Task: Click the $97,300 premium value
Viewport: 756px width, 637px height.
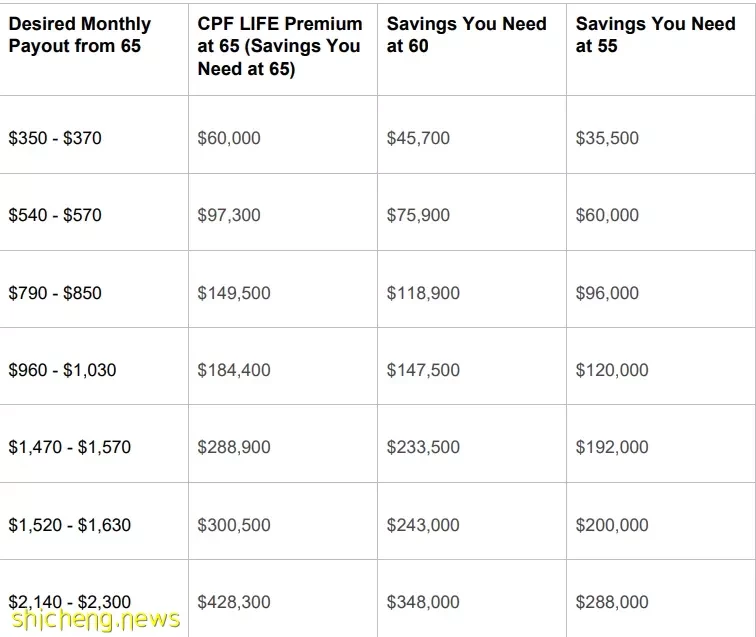Action: point(229,215)
